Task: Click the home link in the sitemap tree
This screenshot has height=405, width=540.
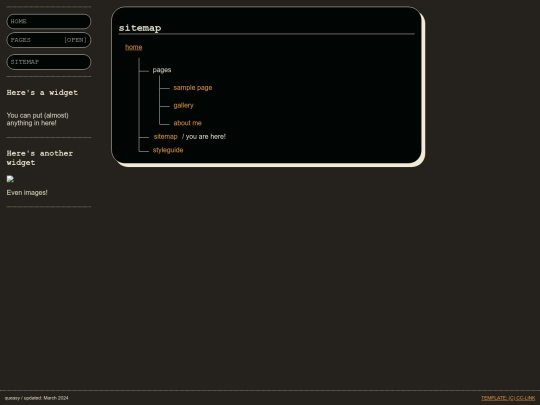Action: pyautogui.click(x=134, y=47)
